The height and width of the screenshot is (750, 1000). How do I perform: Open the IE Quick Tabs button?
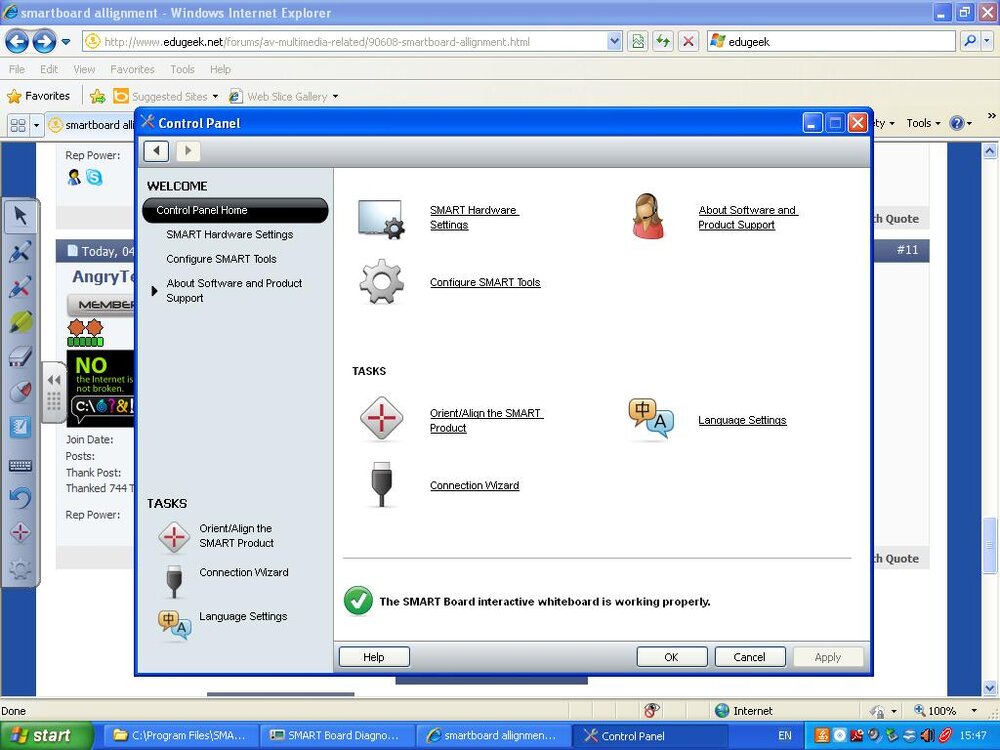pyautogui.click(x=18, y=125)
